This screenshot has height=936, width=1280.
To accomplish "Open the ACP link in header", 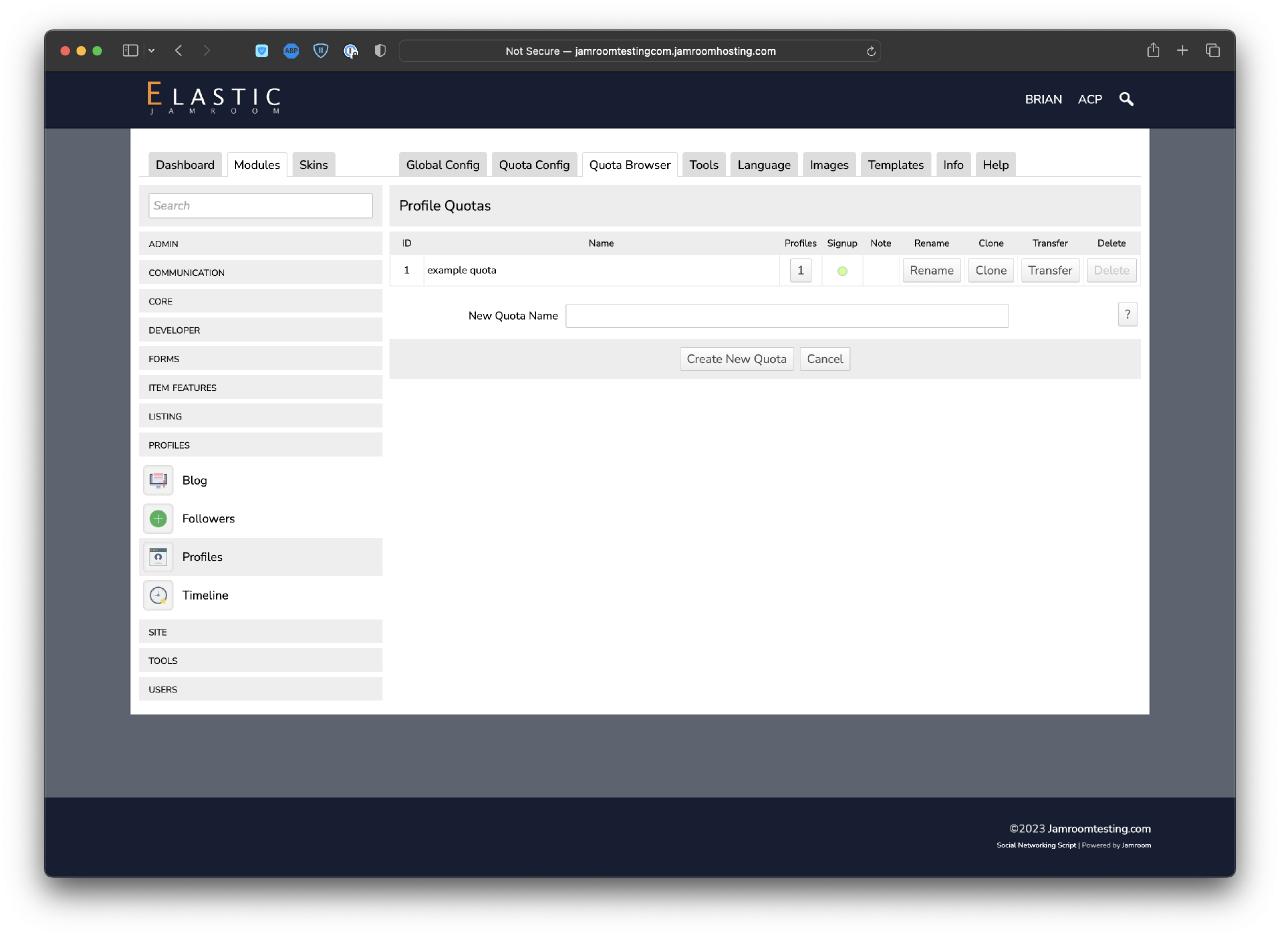I will 1090,99.
